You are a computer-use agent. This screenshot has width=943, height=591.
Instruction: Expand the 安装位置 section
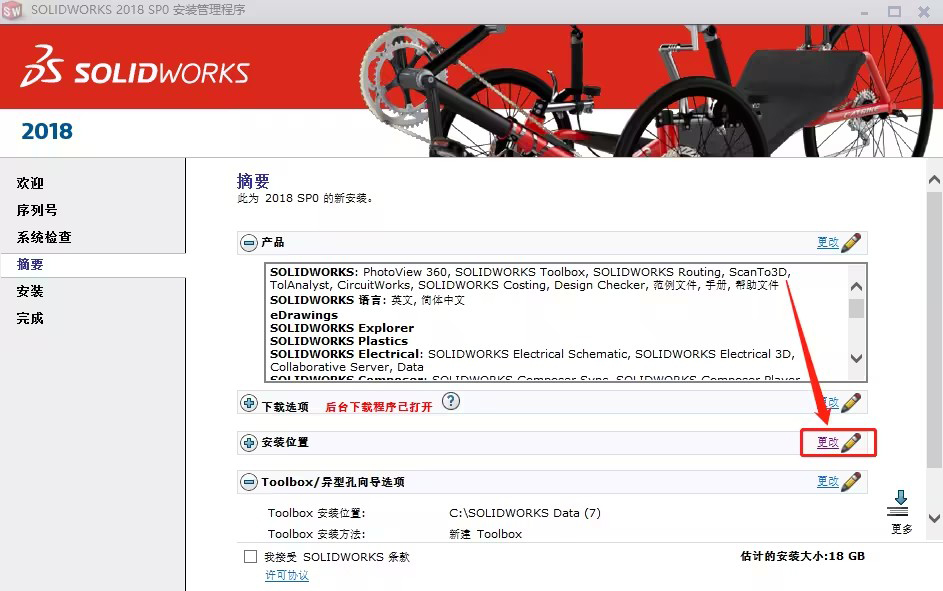point(248,443)
